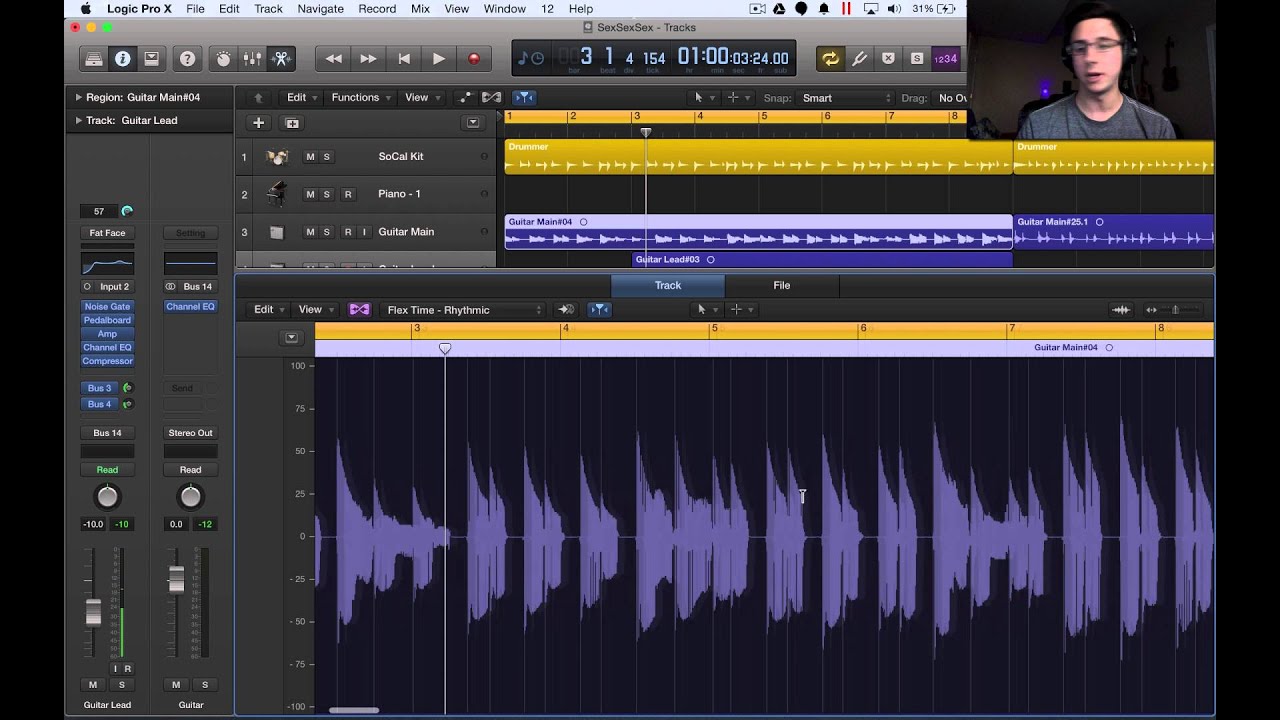Screen dimensions: 1280x720
Task: Toggle purple Flex button in audio editor
Action: point(359,310)
